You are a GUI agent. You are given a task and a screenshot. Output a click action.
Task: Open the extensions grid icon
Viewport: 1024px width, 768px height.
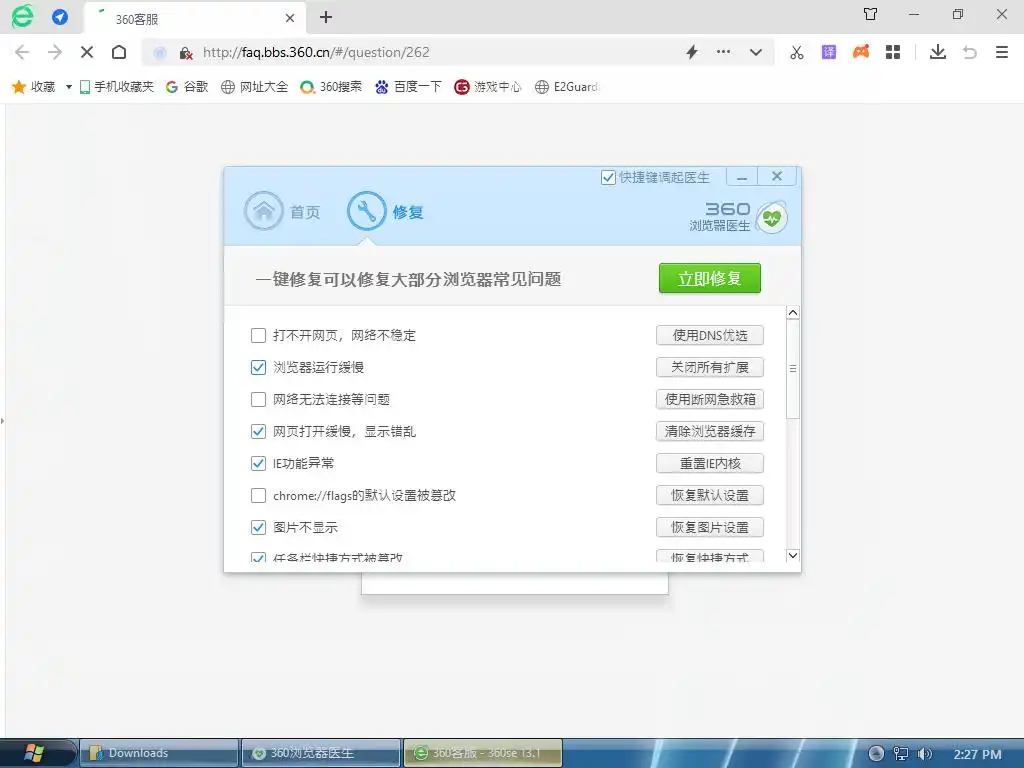(893, 52)
